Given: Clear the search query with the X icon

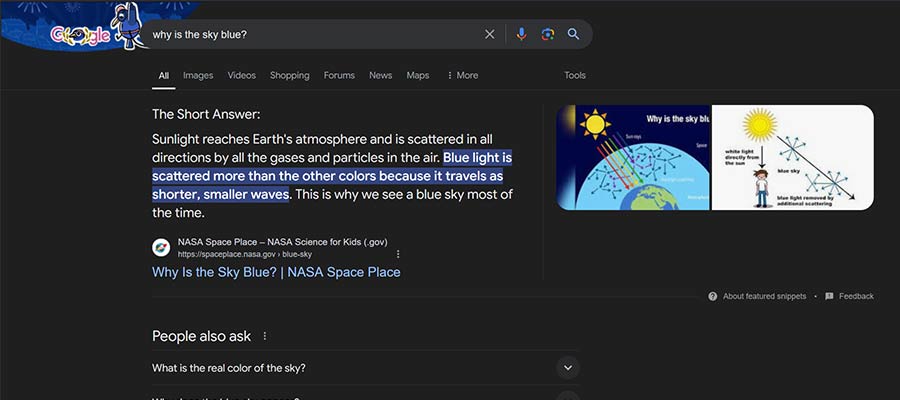Looking at the screenshot, I should 489,34.
